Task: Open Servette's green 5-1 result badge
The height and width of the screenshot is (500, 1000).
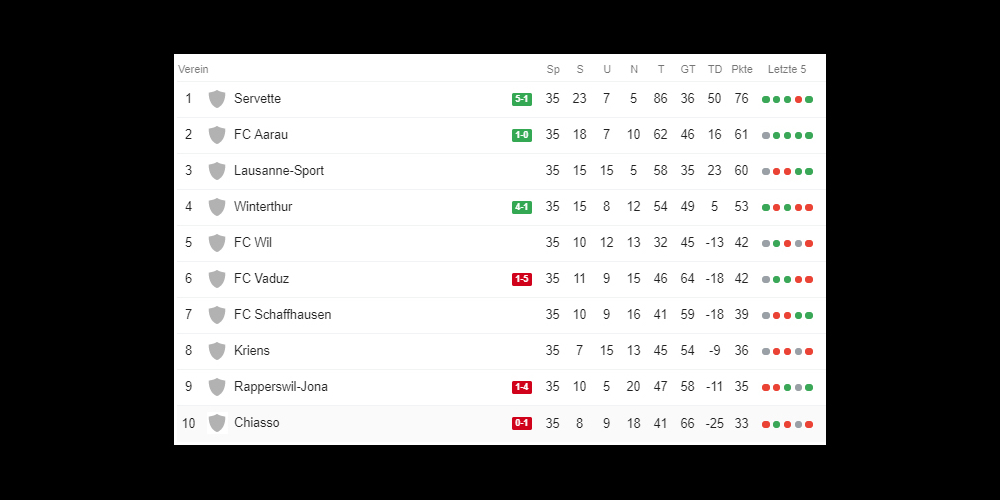Action: pos(522,99)
